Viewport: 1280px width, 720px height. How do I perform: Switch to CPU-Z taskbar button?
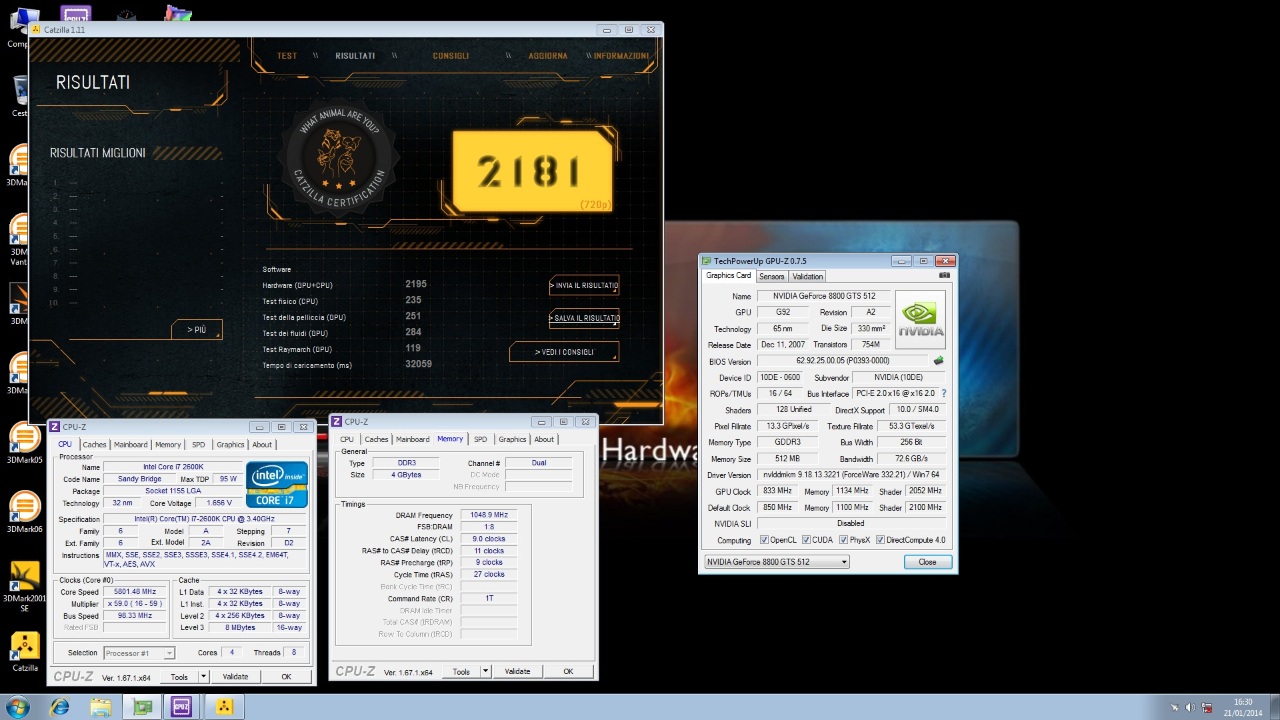[x=182, y=708]
